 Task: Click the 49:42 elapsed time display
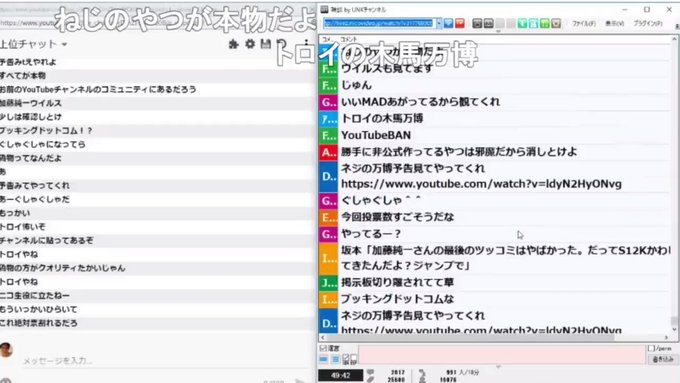340,376
